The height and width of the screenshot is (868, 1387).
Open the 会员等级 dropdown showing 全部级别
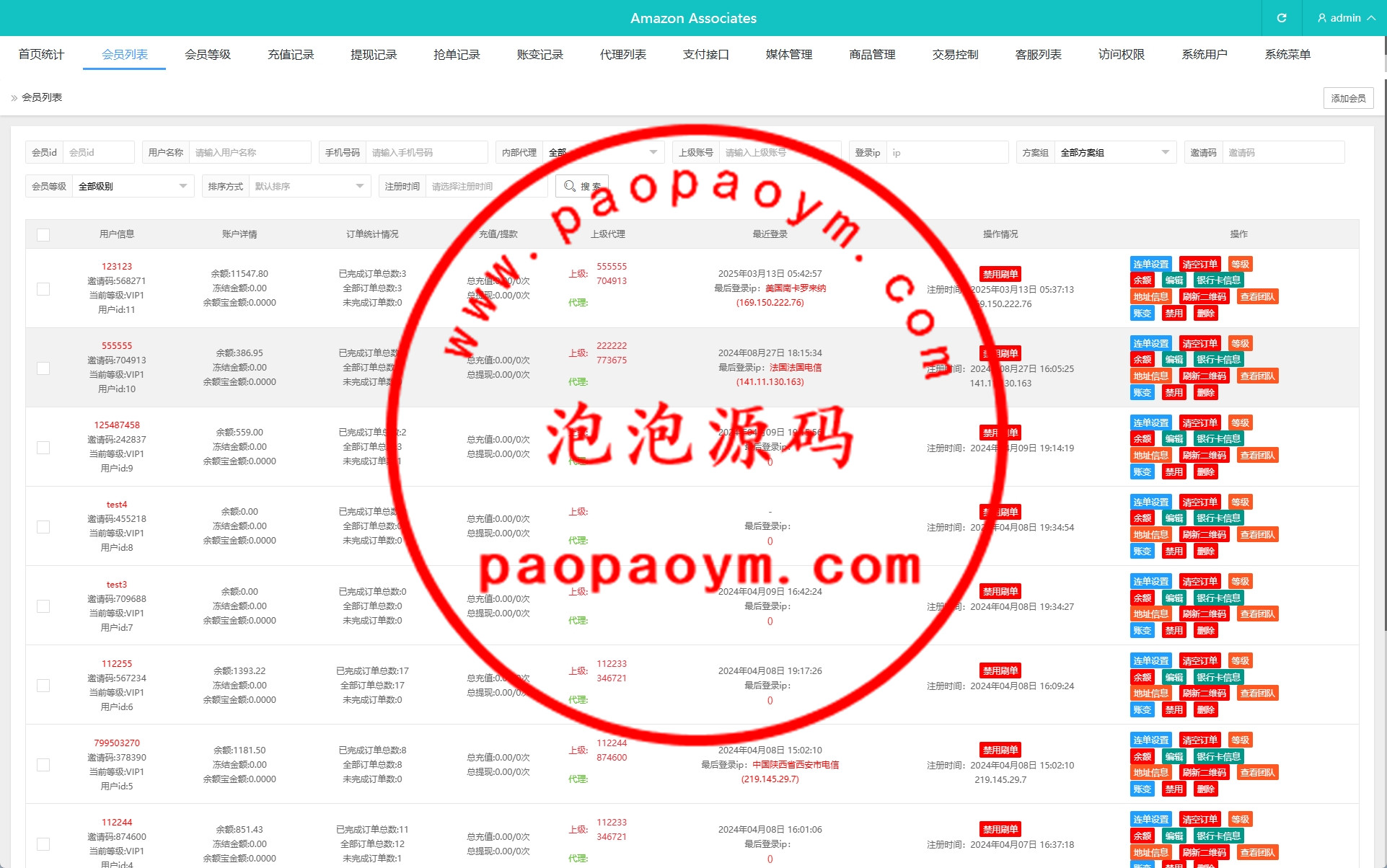coord(133,186)
